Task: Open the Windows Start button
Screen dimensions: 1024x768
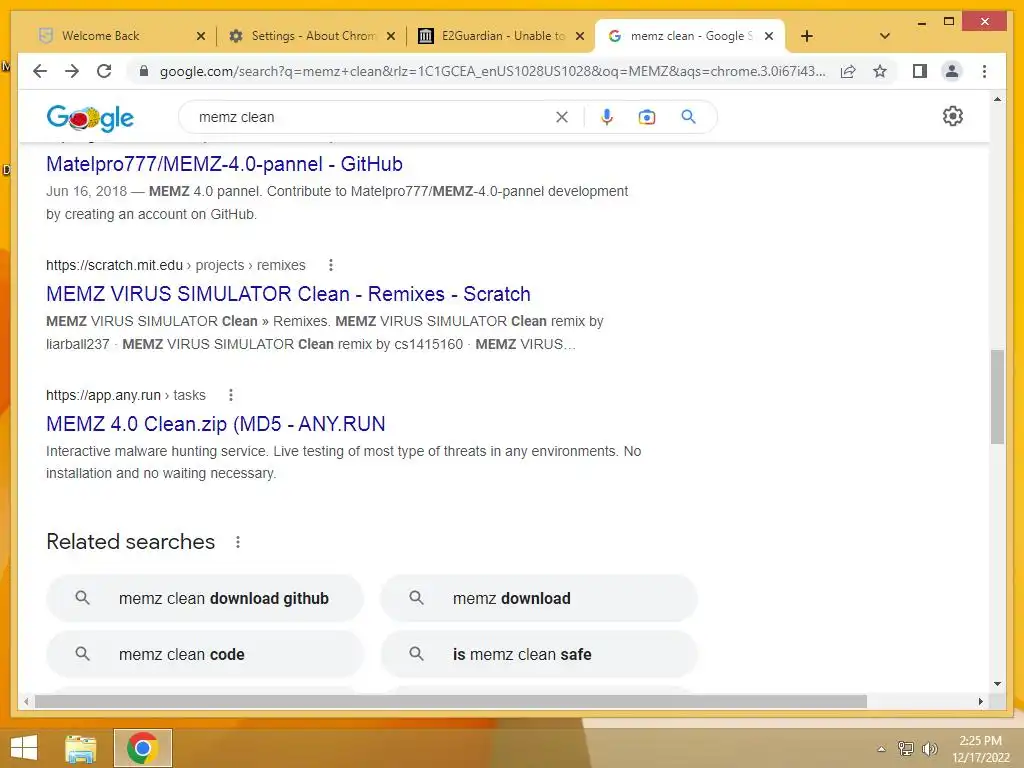Action: pos(24,748)
